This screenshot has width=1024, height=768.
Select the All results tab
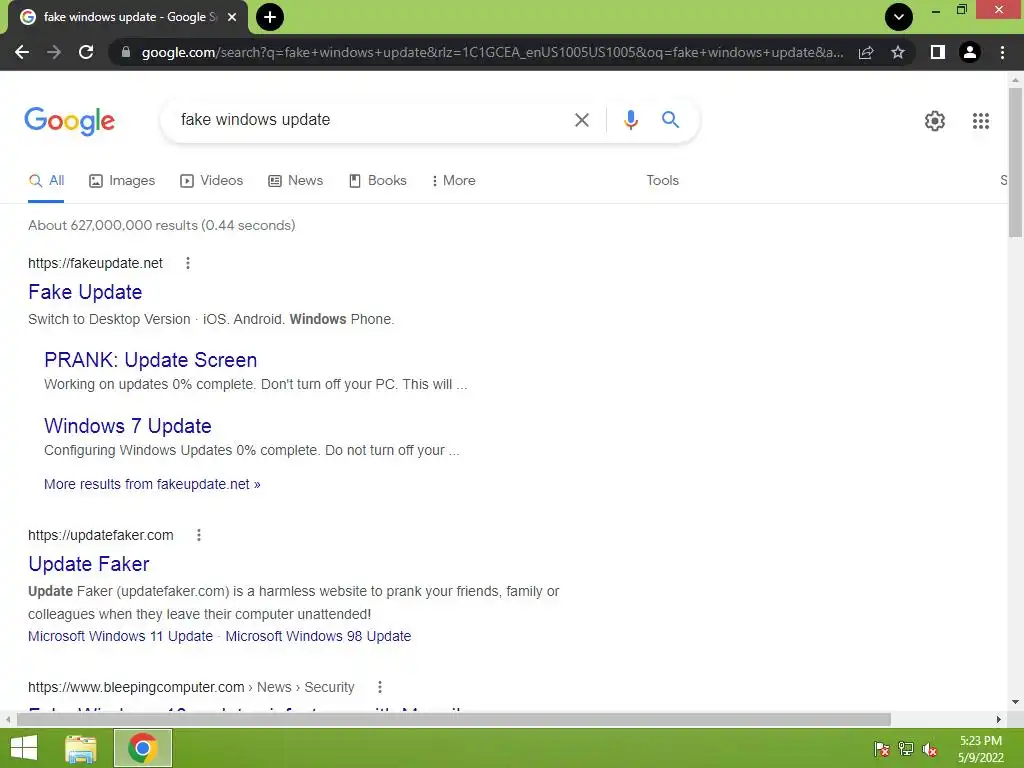pyautogui.click(x=46, y=181)
